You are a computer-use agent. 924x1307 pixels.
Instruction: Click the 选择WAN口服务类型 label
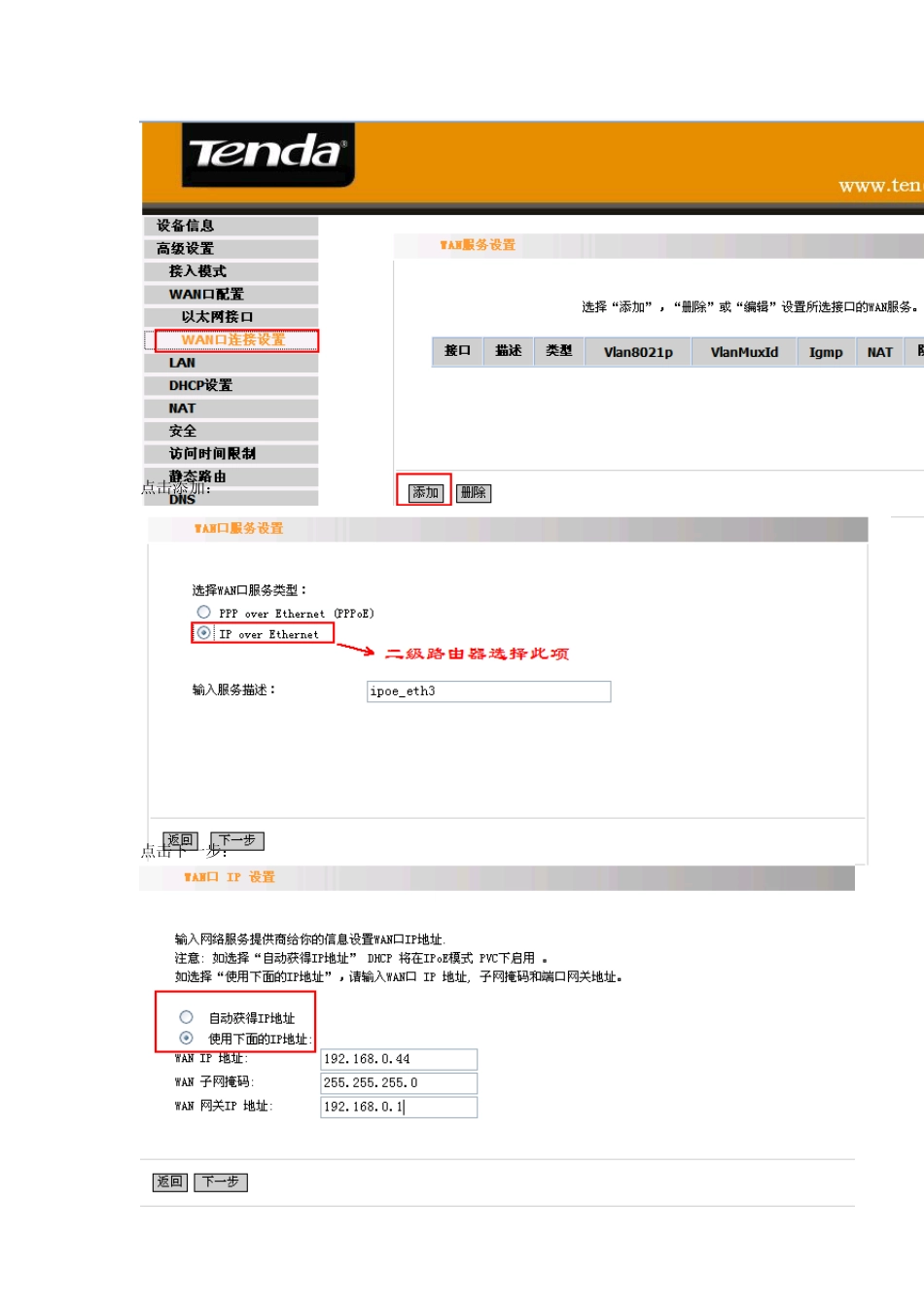(250, 590)
